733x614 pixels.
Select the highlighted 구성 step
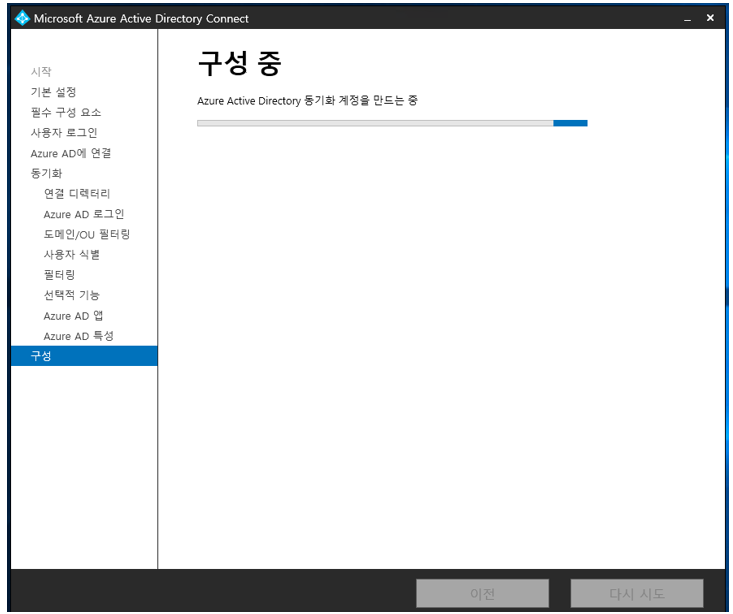click(84, 356)
